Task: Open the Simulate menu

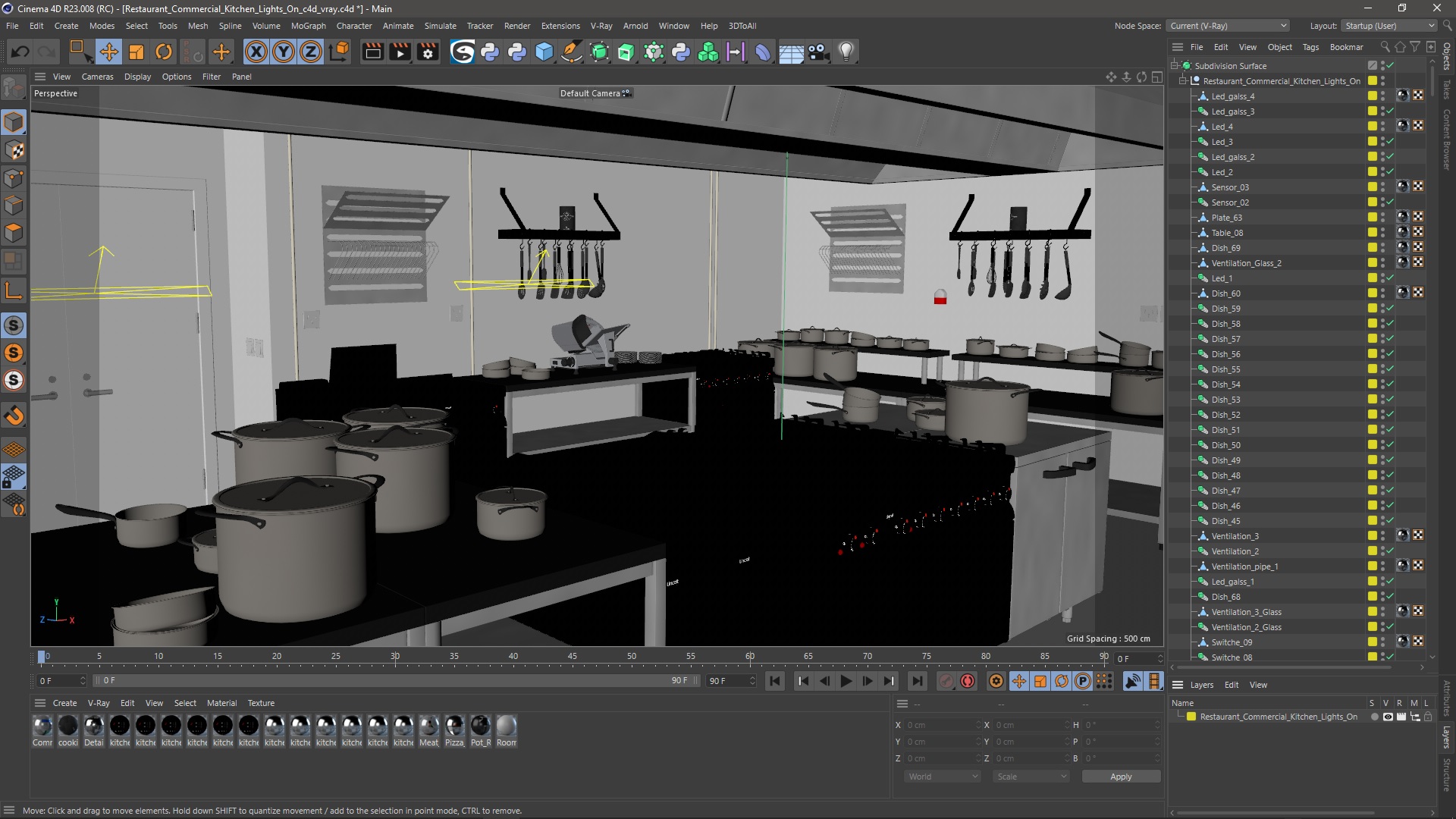Action: tap(440, 26)
